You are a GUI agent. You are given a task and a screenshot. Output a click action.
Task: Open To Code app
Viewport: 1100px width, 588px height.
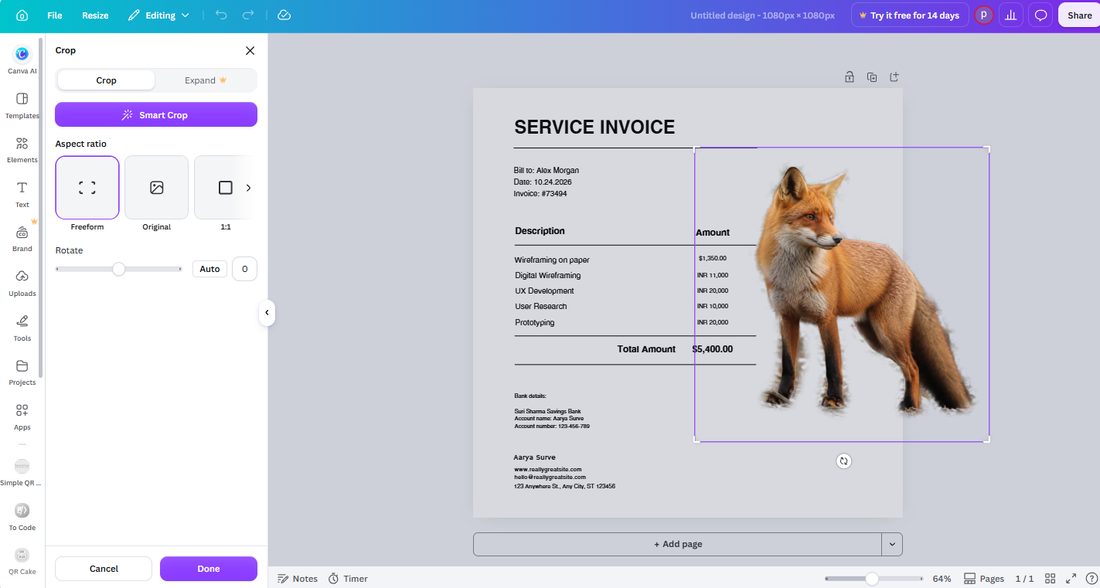click(22, 517)
